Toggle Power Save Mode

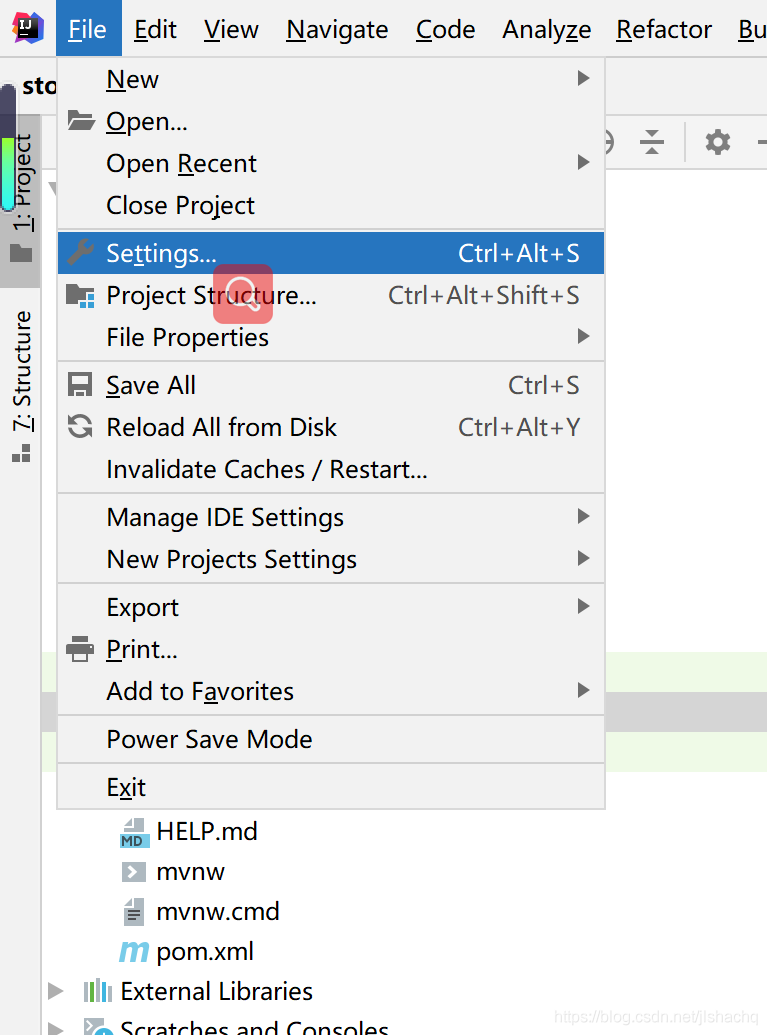point(209,739)
